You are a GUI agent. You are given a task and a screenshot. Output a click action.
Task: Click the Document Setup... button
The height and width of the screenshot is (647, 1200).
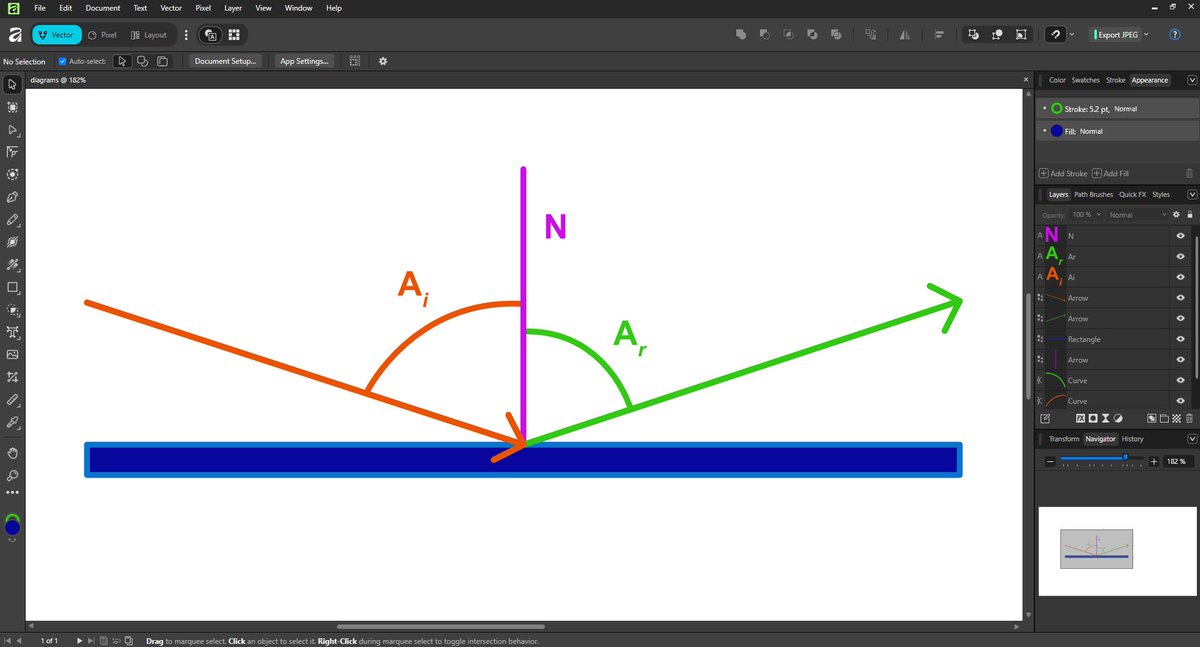tap(226, 61)
